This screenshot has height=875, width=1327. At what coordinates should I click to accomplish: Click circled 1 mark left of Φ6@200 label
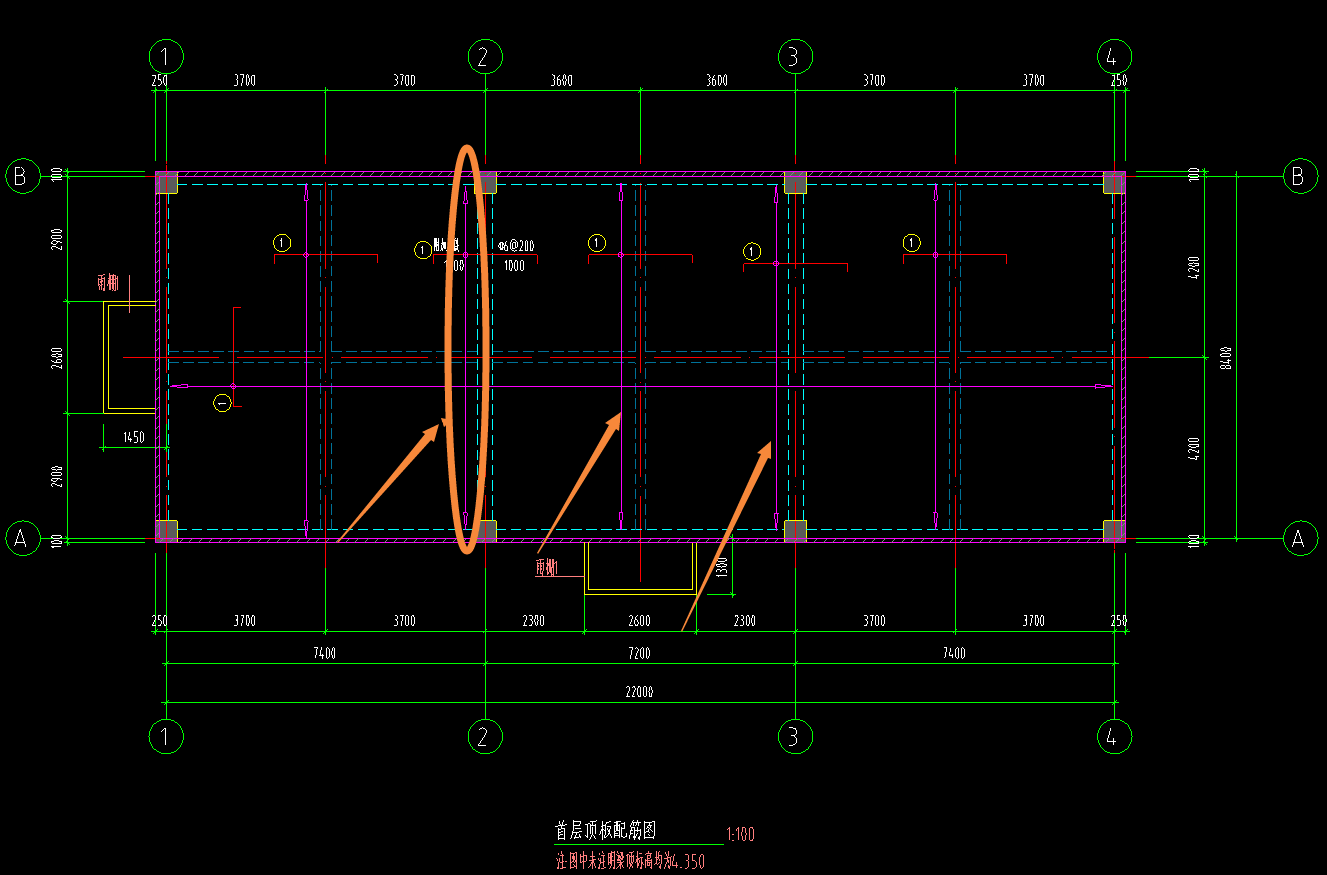(422, 250)
